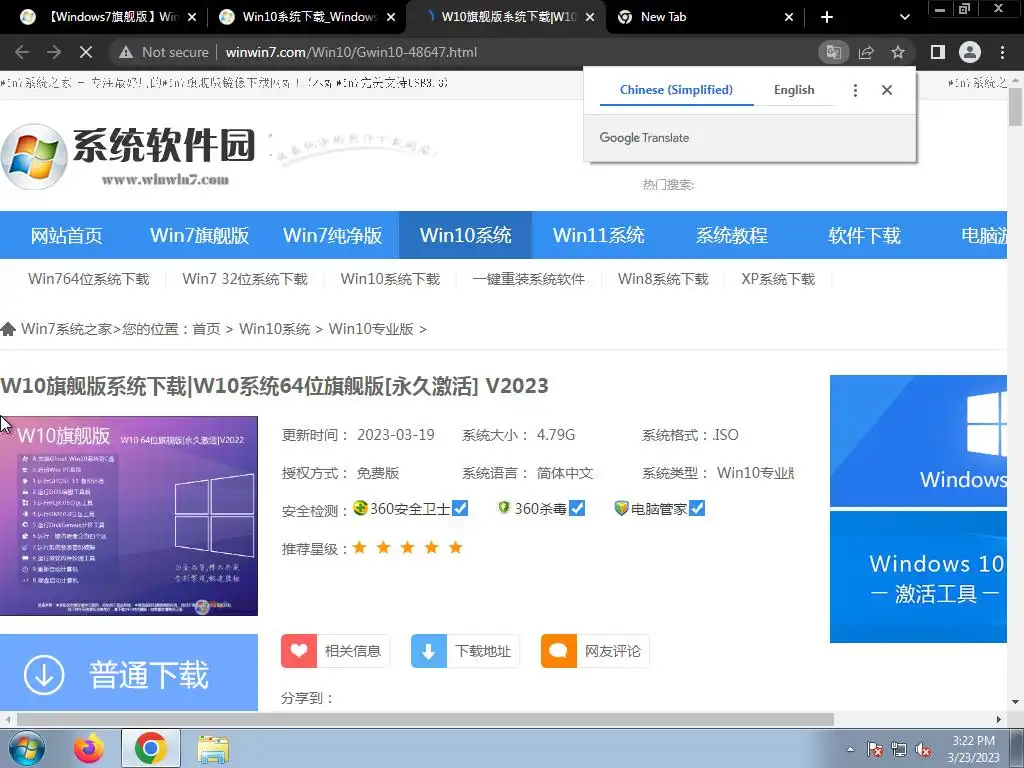Open Win11系统 navigation item

599,235
